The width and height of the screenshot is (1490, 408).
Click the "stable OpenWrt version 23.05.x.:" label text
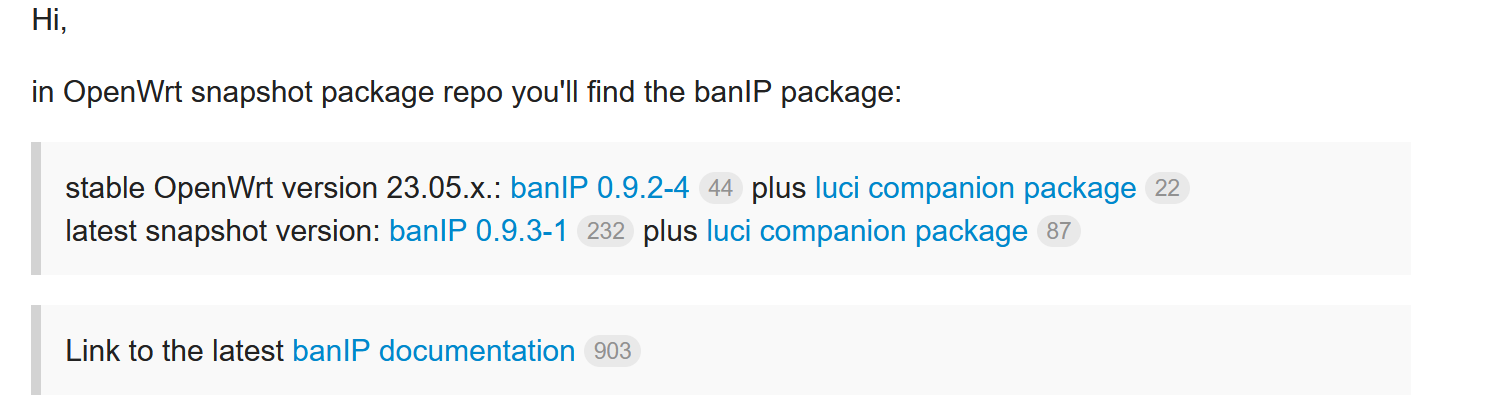point(283,188)
